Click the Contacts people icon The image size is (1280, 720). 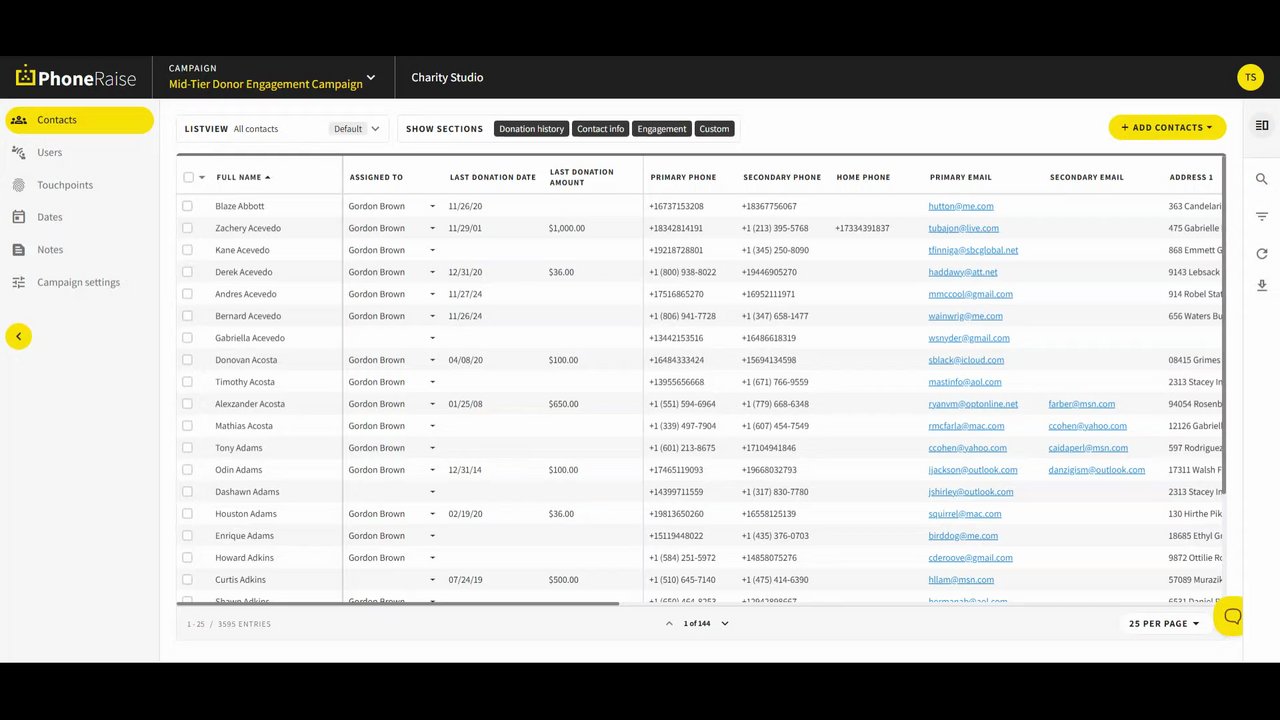point(18,120)
